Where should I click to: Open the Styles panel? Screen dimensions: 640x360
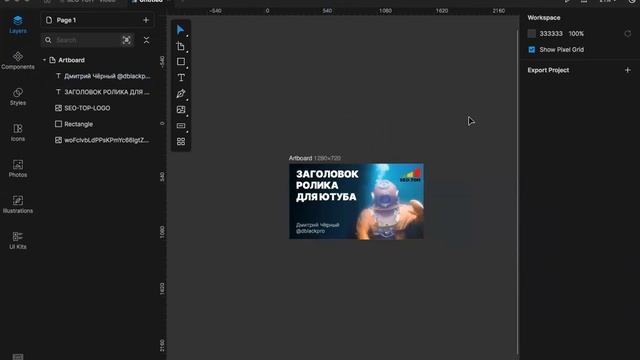coord(18,96)
